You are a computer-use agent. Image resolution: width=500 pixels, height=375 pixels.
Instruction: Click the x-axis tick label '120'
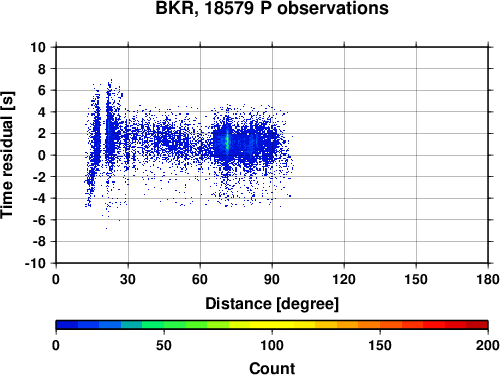pos(344,279)
